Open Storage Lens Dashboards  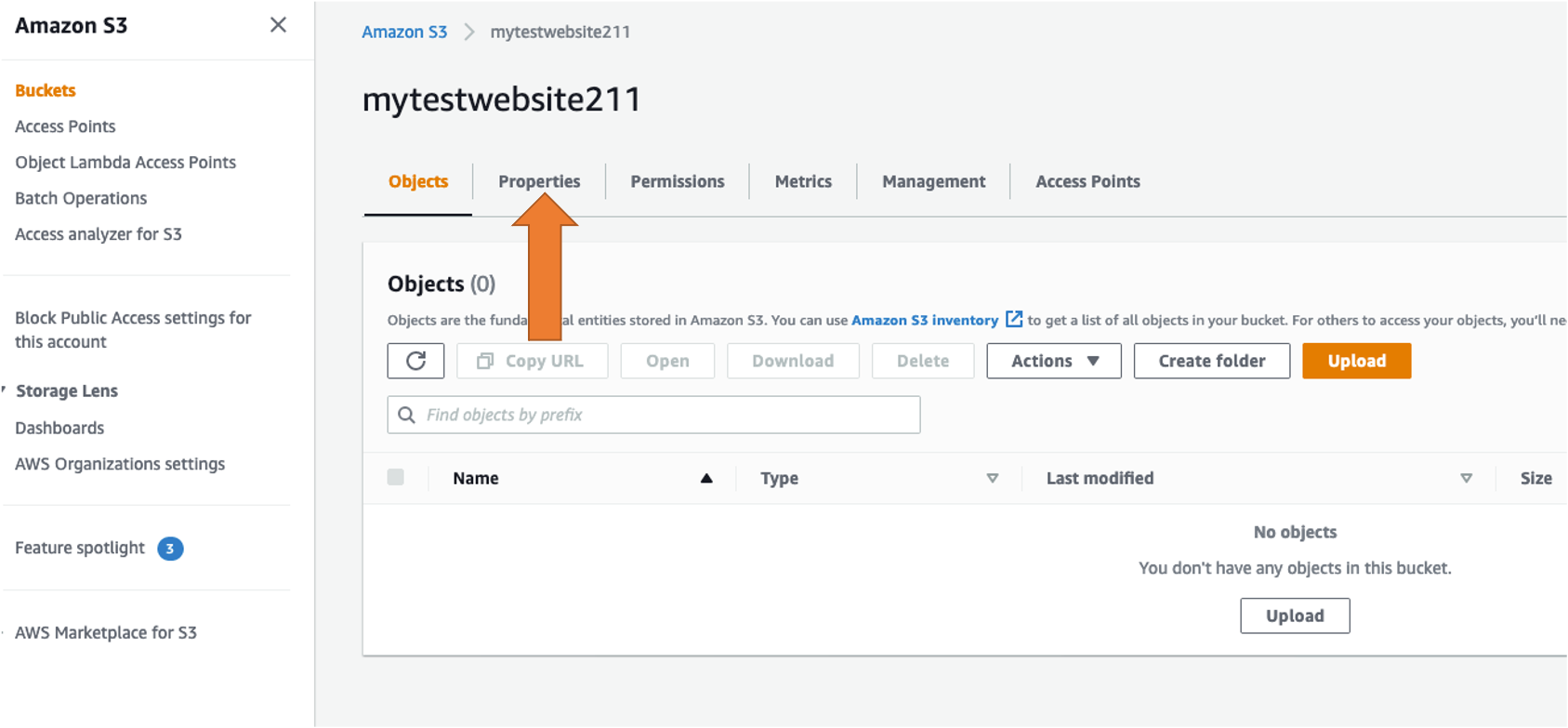(59, 428)
